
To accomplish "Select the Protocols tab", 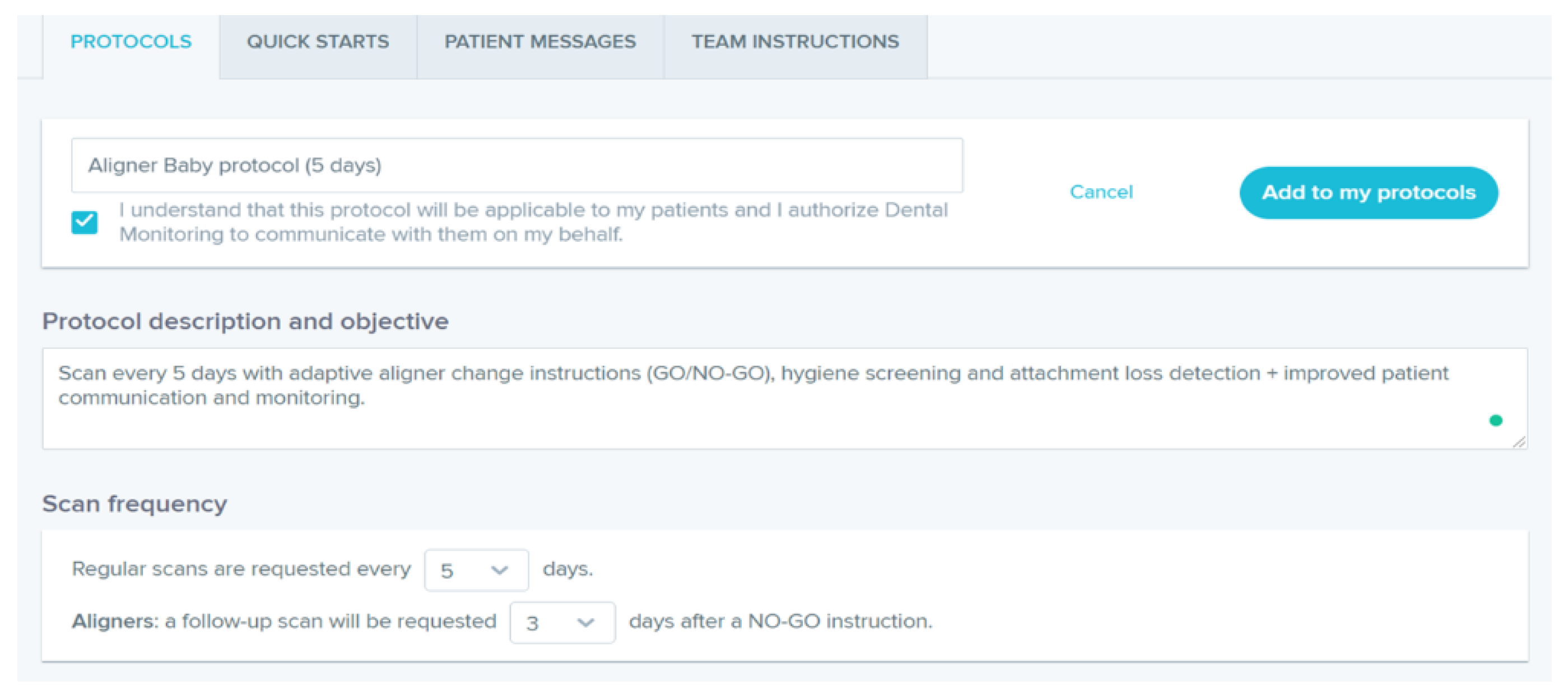I will coord(131,42).
